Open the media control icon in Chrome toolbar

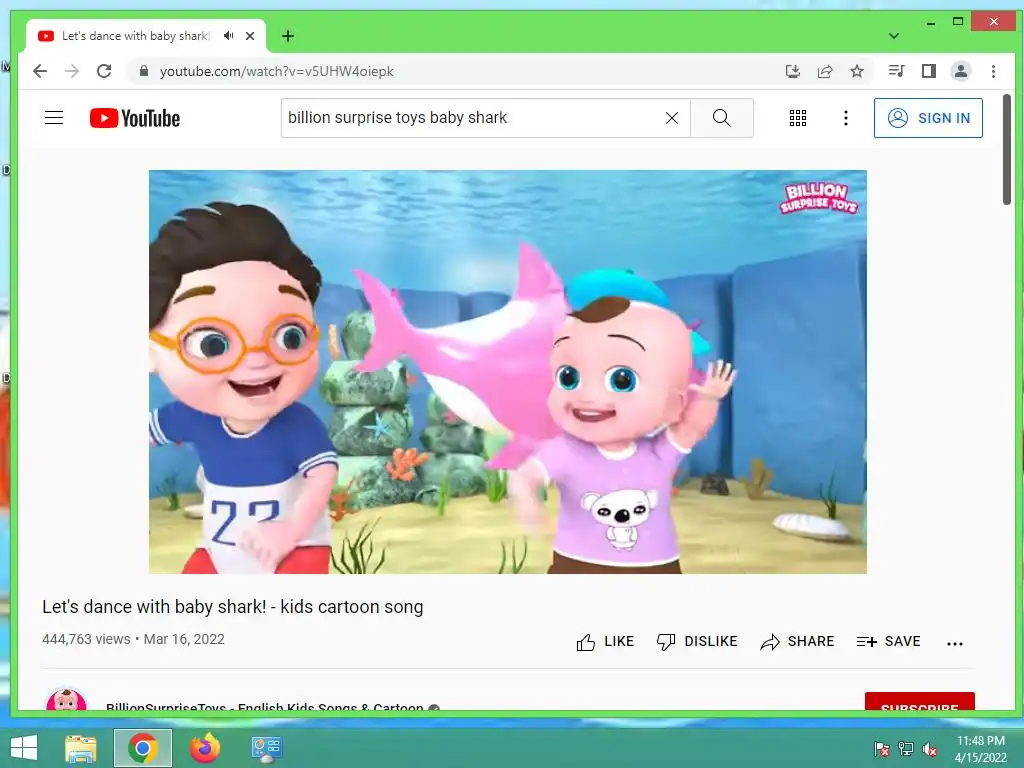(x=897, y=71)
